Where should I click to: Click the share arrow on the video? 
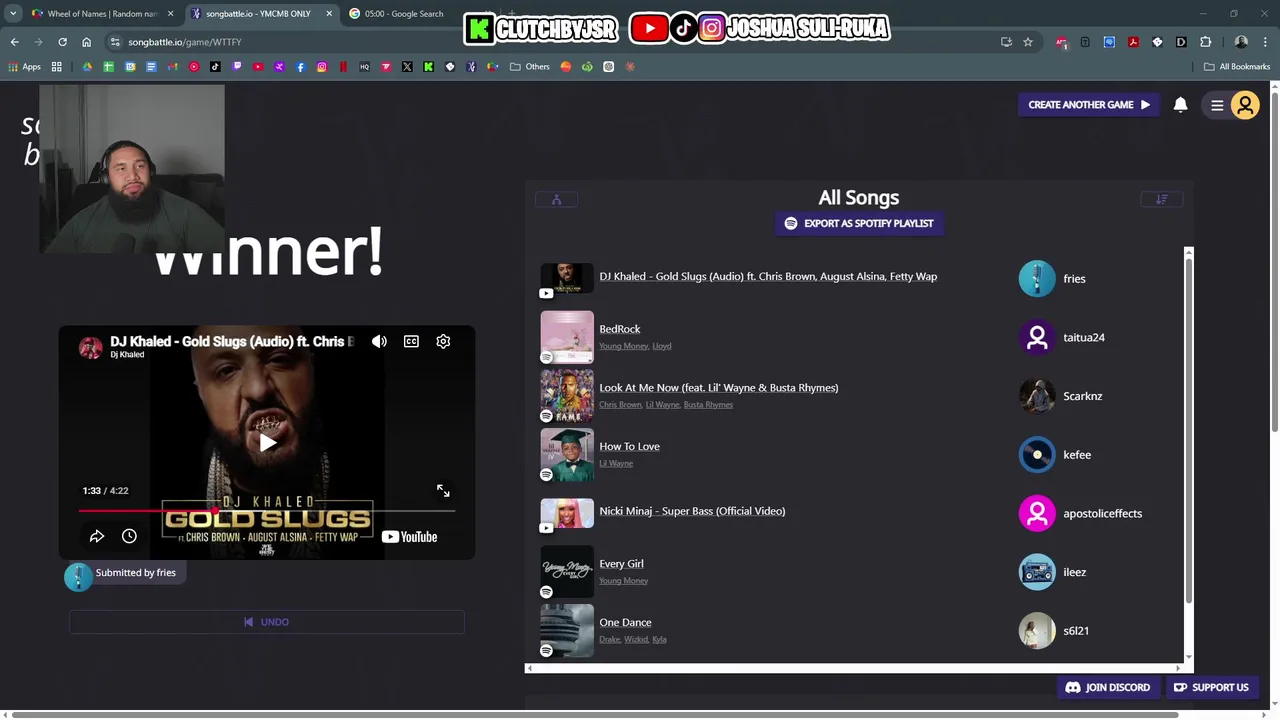(x=97, y=537)
